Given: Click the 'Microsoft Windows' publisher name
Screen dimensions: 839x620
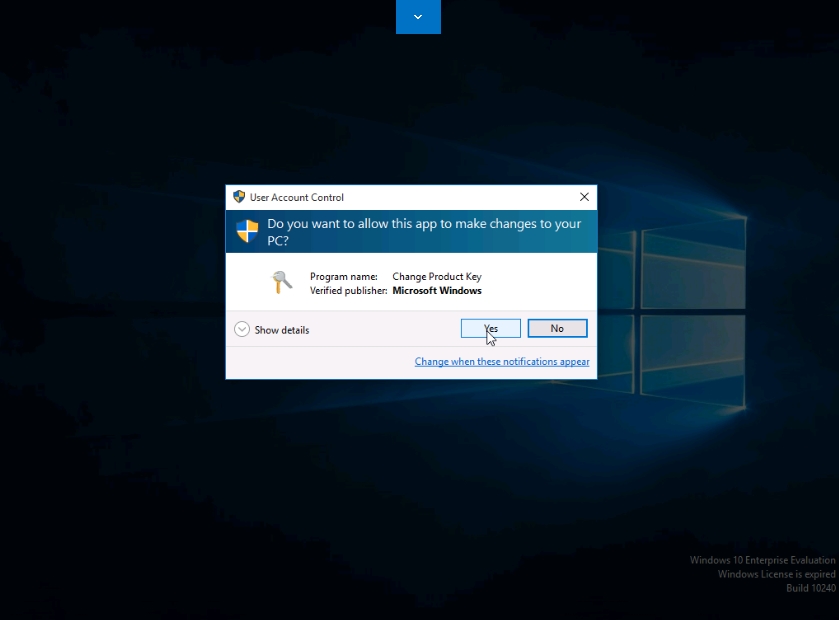Looking at the screenshot, I should coord(437,291).
